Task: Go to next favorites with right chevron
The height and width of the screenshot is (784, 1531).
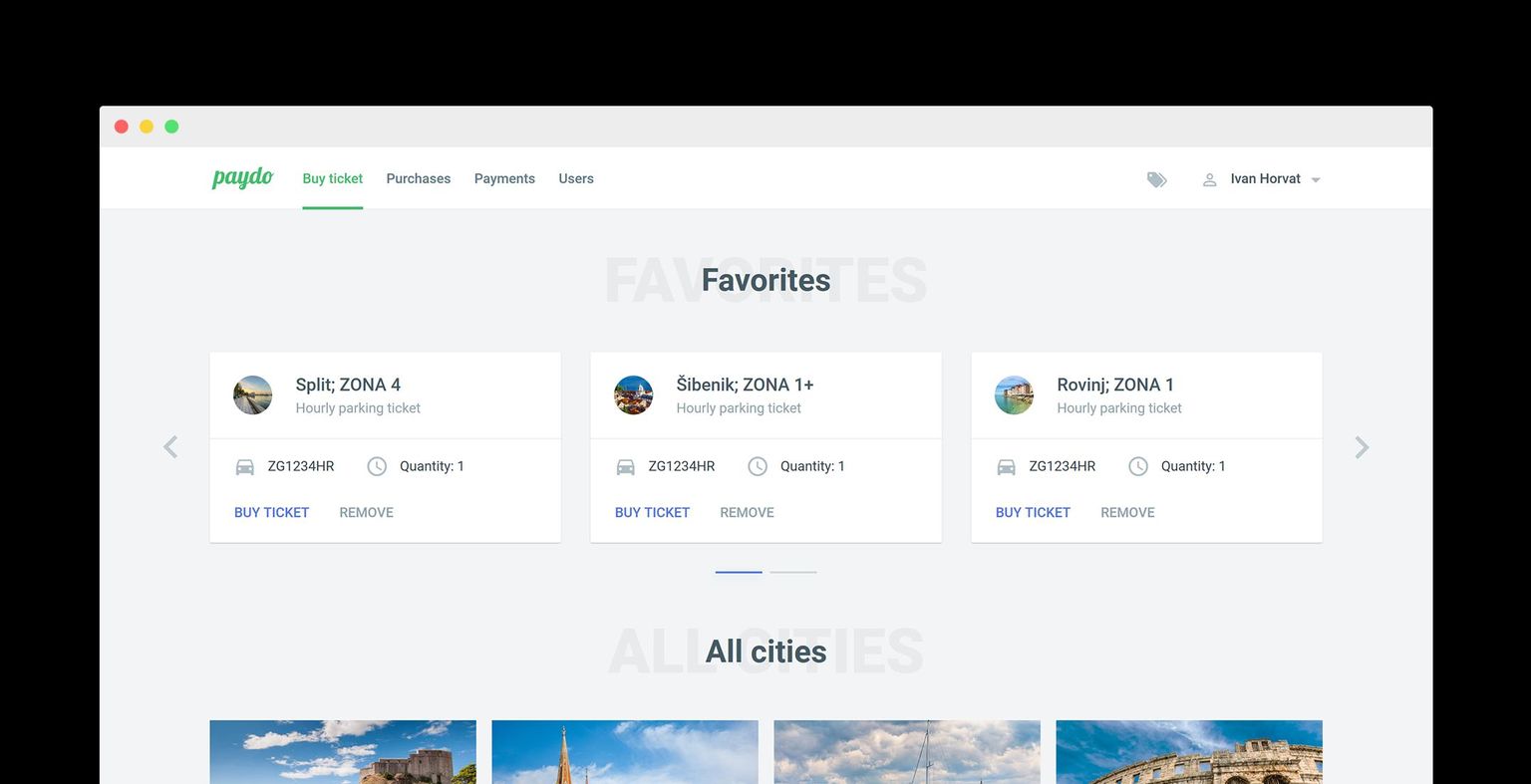Action: click(1362, 447)
